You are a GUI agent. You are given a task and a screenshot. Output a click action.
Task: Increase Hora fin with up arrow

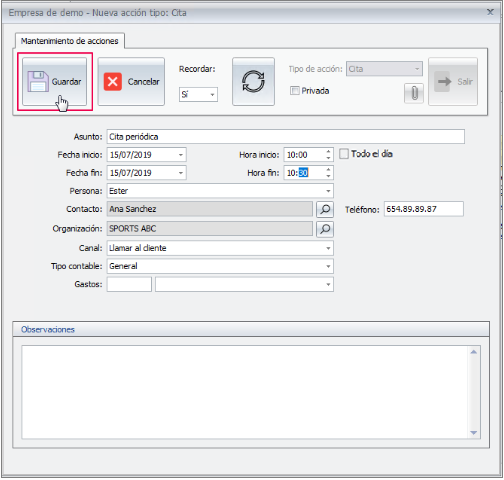(x=328, y=170)
